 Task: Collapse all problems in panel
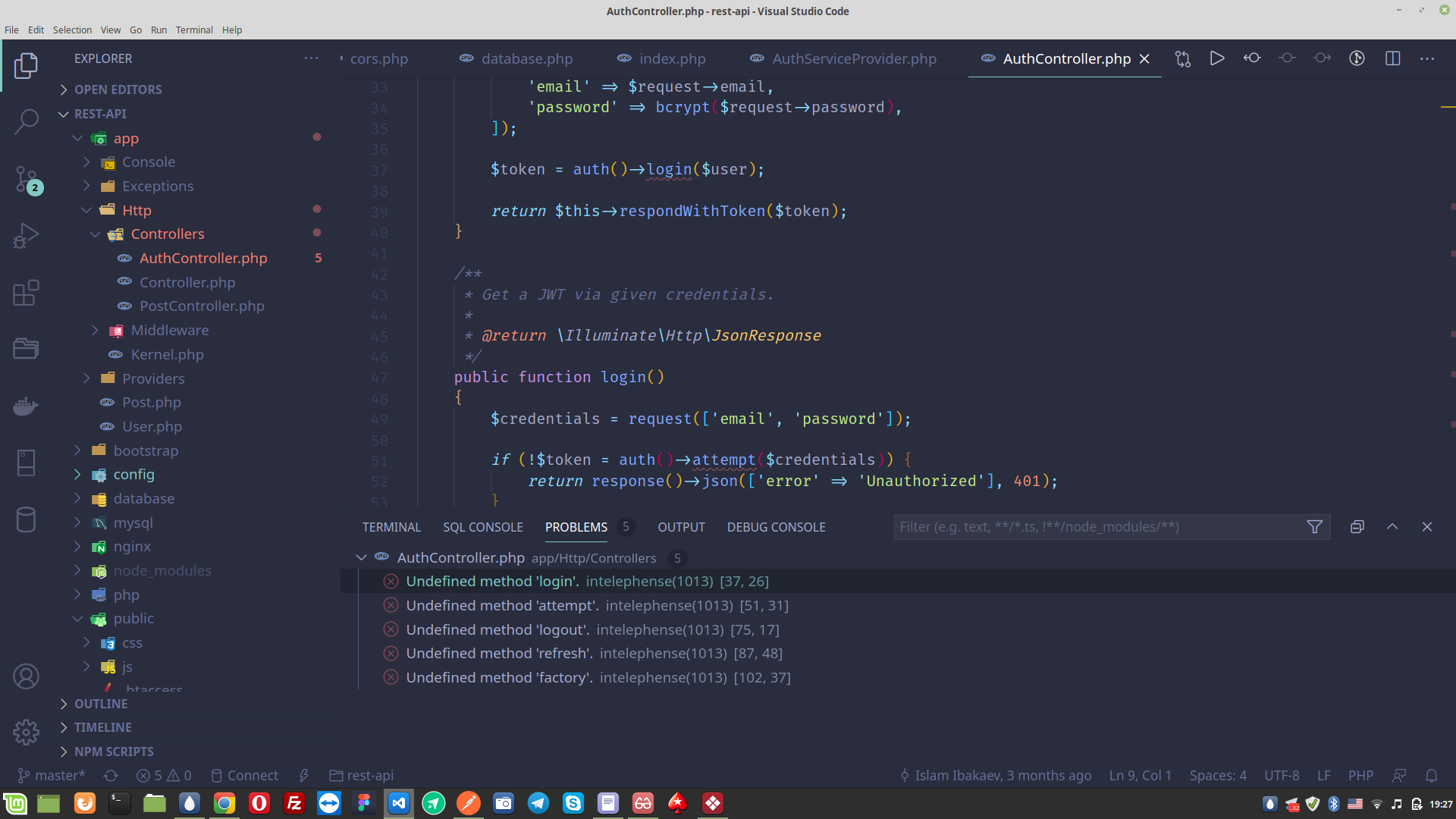(x=1357, y=527)
